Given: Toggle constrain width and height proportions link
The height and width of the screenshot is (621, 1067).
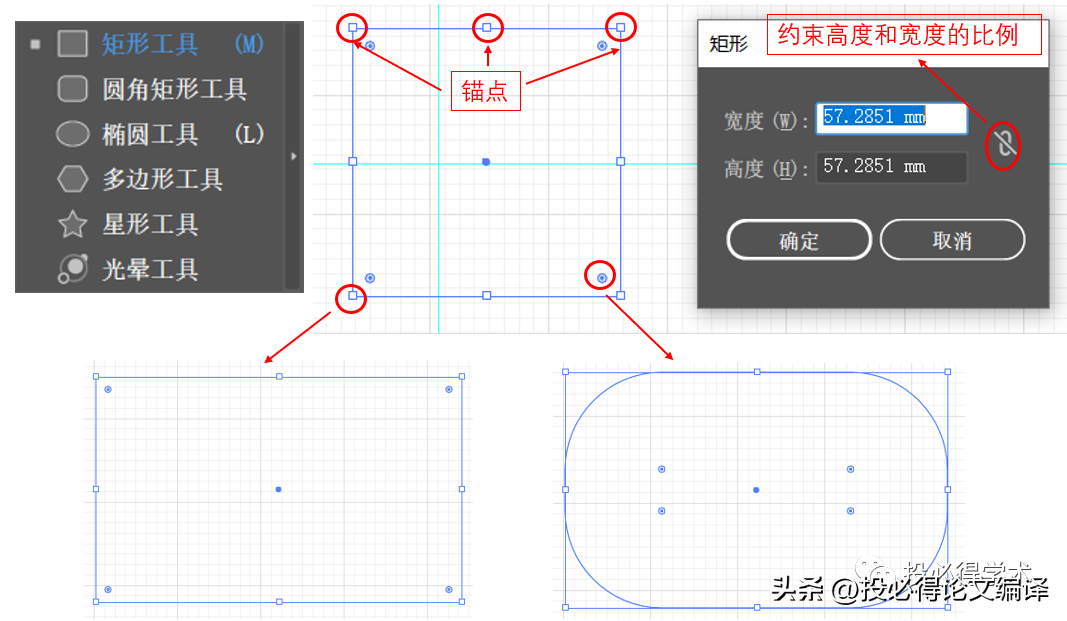Looking at the screenshot, I should click(x=1003, y=144).
